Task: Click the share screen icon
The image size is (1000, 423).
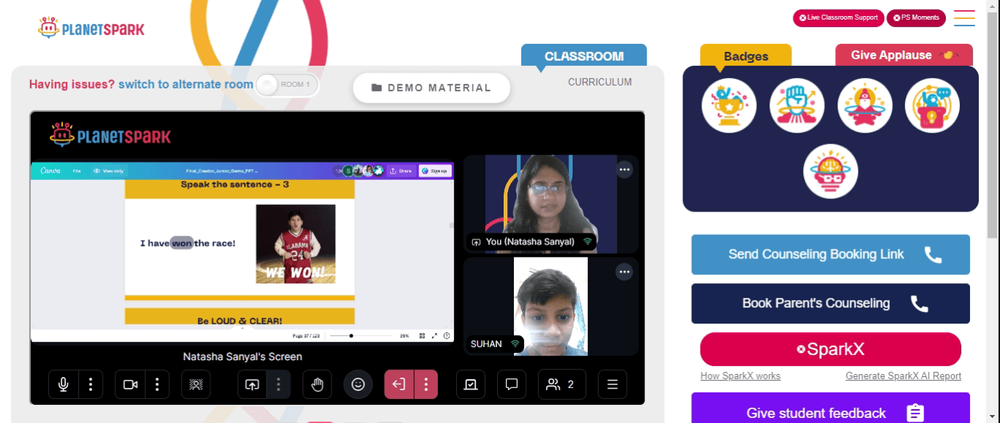Action: [x=252, y=384]
